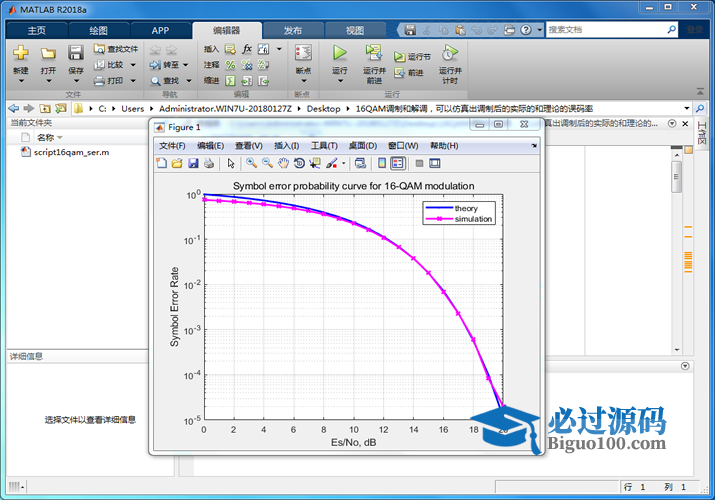The image size is (715, 500).
Task: Open the Brush tool color dropdown arrow
Action: pyautogui.click(x=343, y=163)
